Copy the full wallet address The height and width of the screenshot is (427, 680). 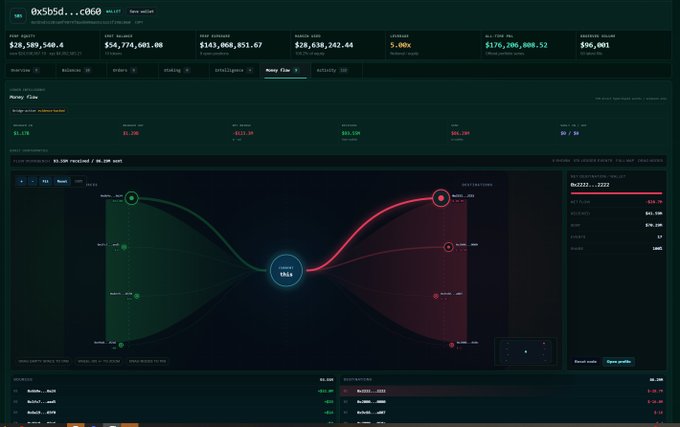138,22
